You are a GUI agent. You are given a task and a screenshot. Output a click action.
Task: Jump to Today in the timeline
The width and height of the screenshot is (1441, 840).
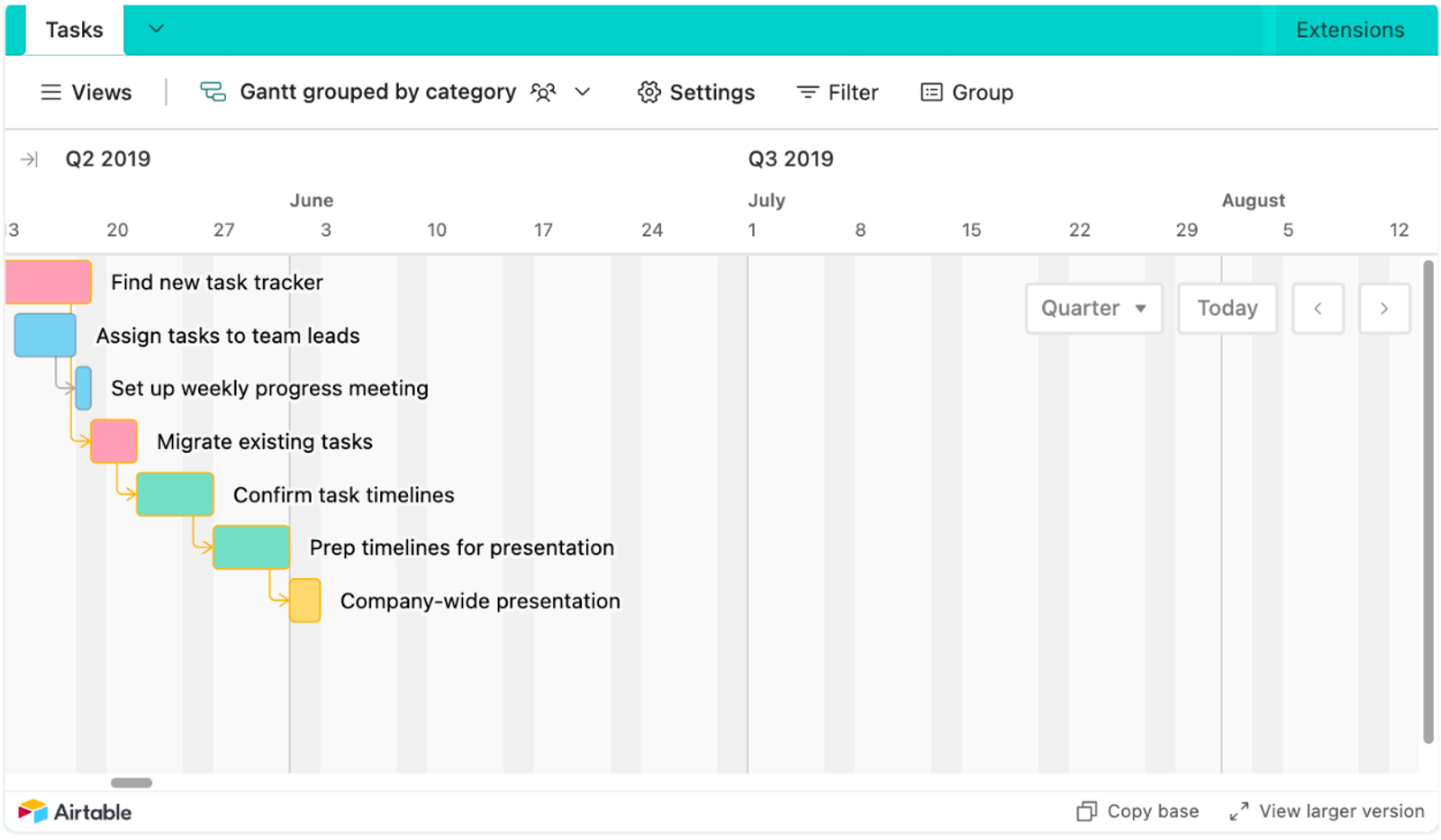[x=1227, y=309]
